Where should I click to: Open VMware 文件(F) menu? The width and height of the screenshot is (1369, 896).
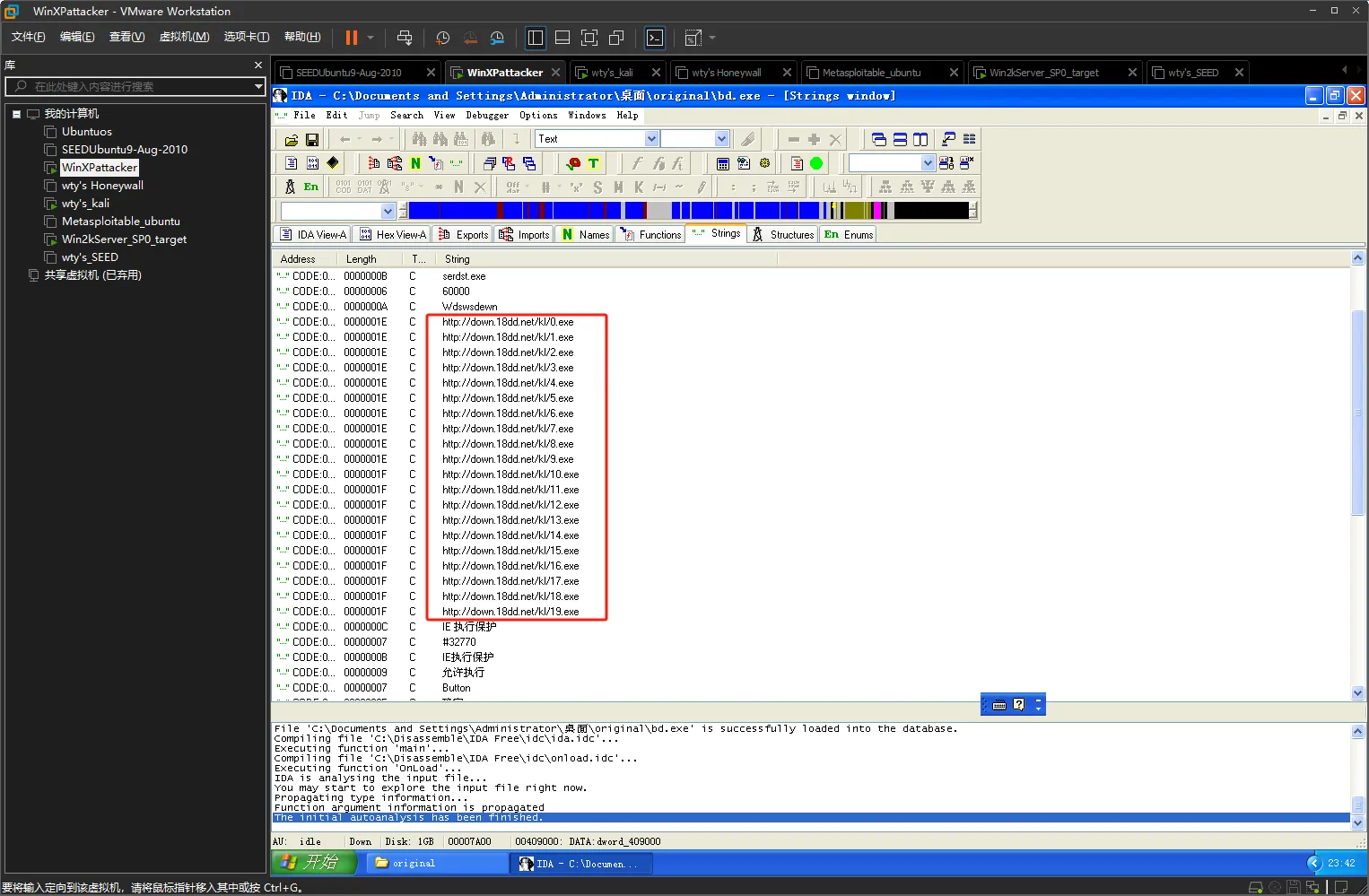tap(28, 37)
